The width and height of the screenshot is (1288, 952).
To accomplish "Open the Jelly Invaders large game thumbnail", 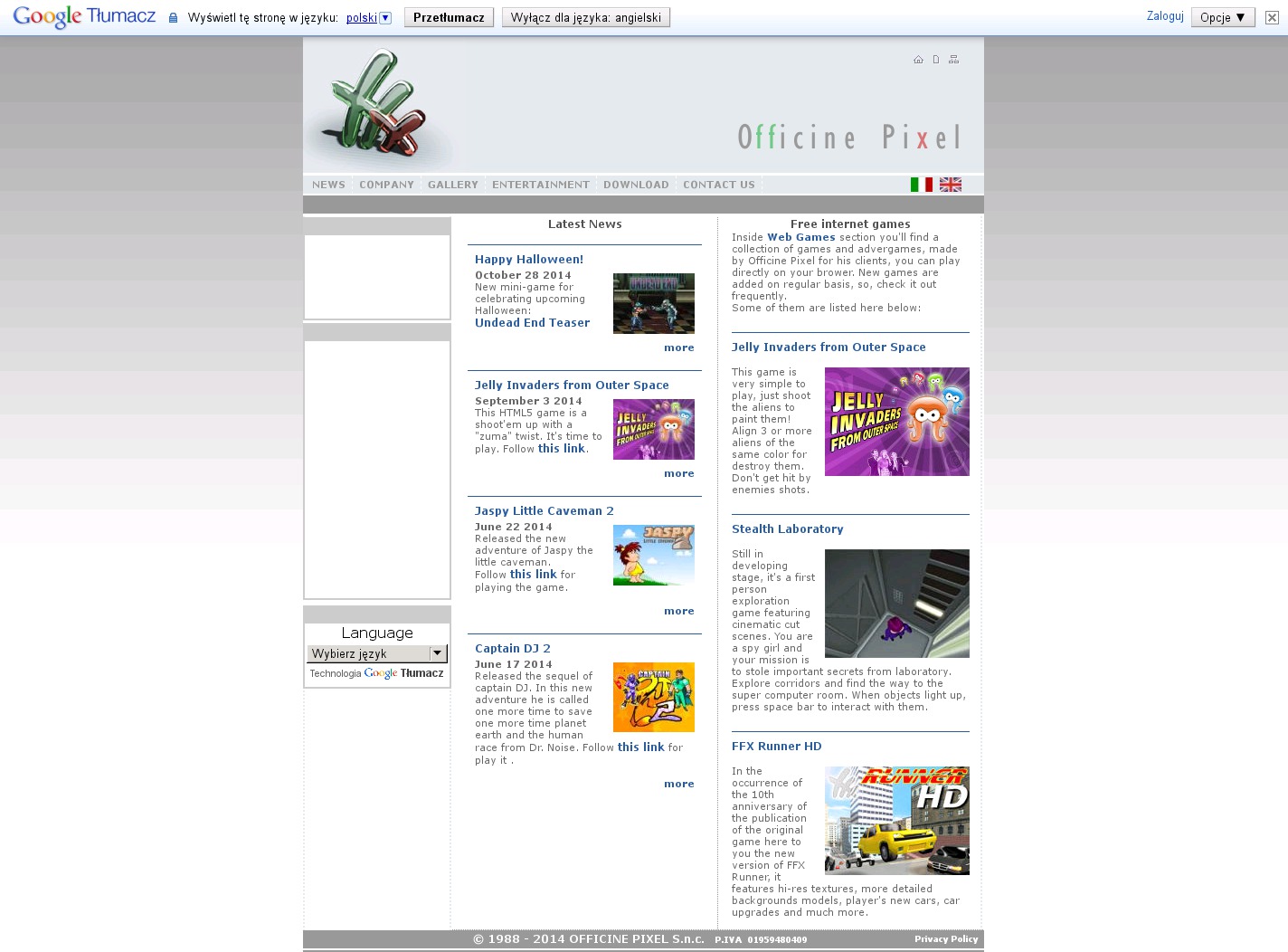I will (896, 422).
